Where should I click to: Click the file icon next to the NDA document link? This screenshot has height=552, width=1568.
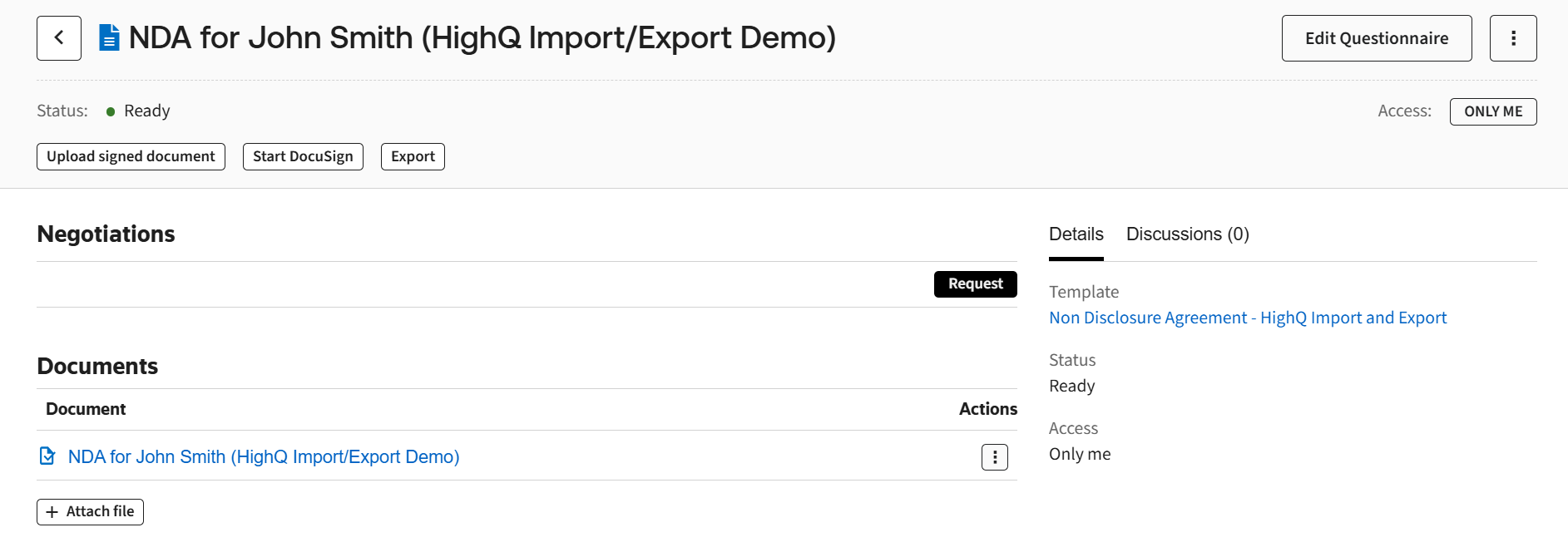pos(47,456)
